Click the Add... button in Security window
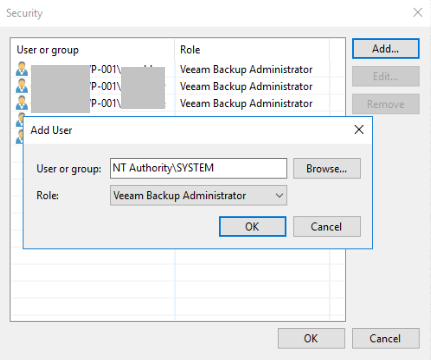The height and width of the screenshot is (360, 431). (x=386, y=49)
